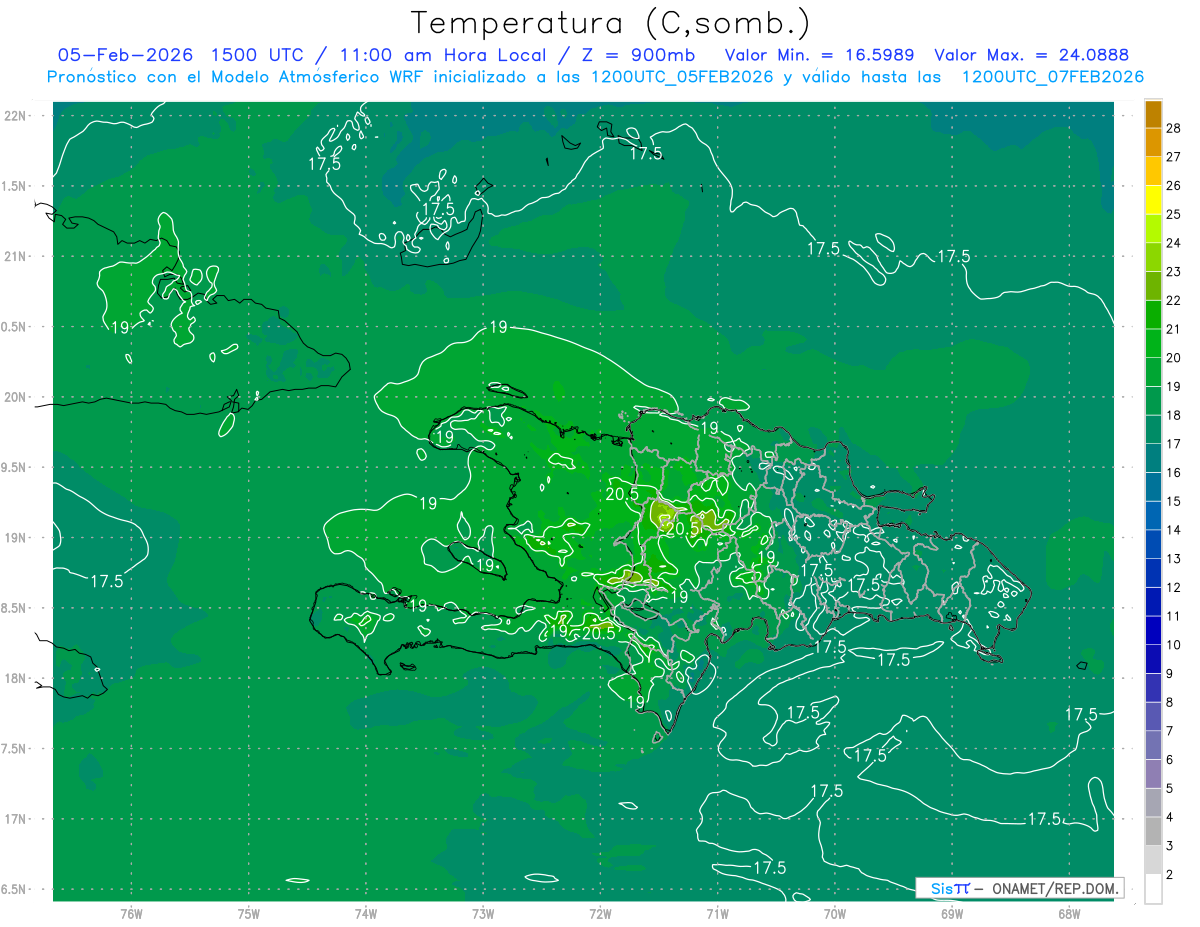Click color scale label "27"
The image size is (1200, 927).
tap(1174, 156)
